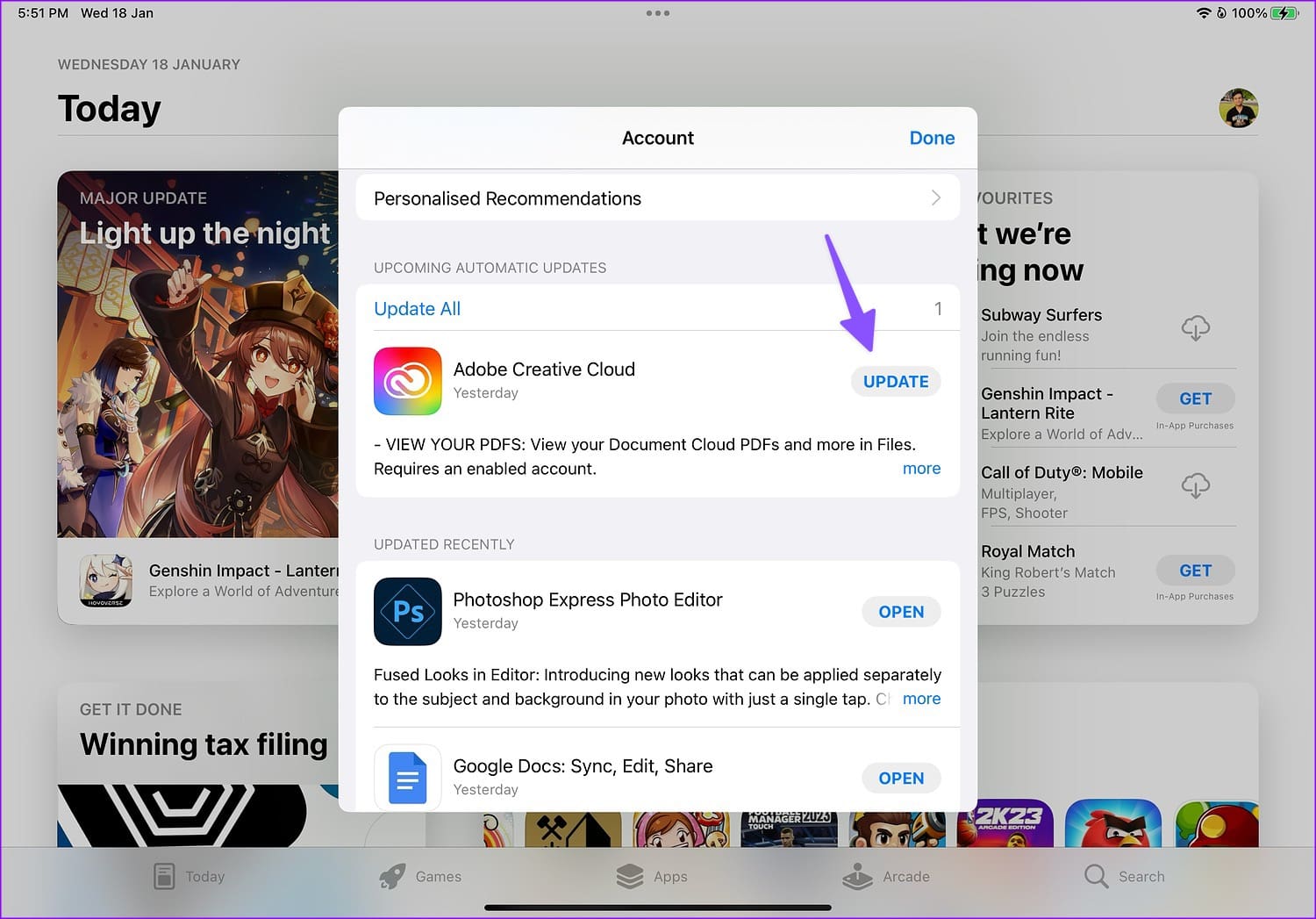The height and width of the screenshot is (919, 1316).
Task: Tap the Wi-Fi status icon
Action: 1204,13
